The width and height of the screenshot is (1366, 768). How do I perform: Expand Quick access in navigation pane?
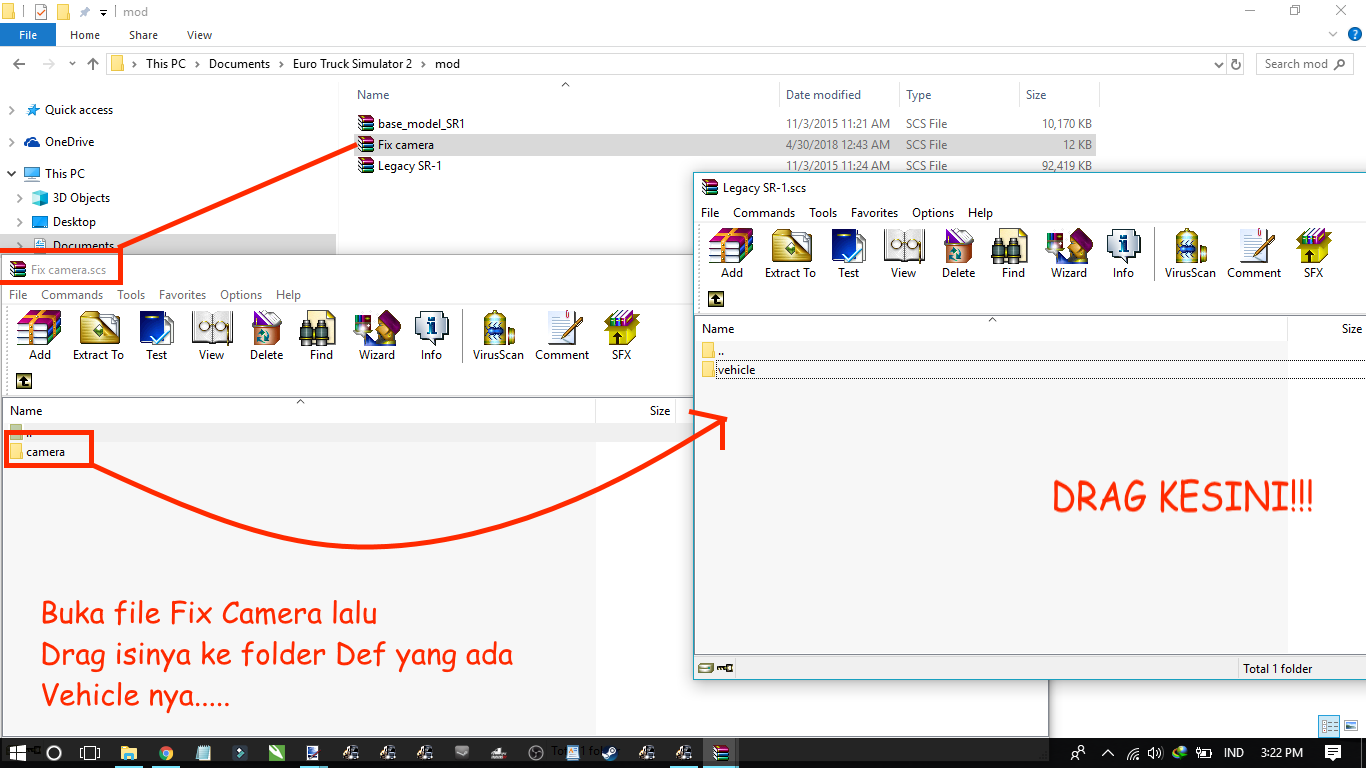point(12,110)
